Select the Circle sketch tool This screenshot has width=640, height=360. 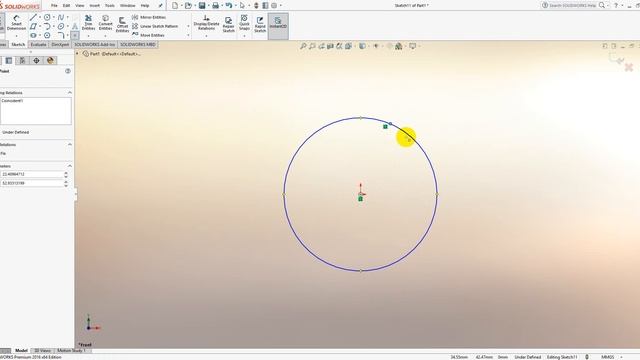(x=47, y=17)
